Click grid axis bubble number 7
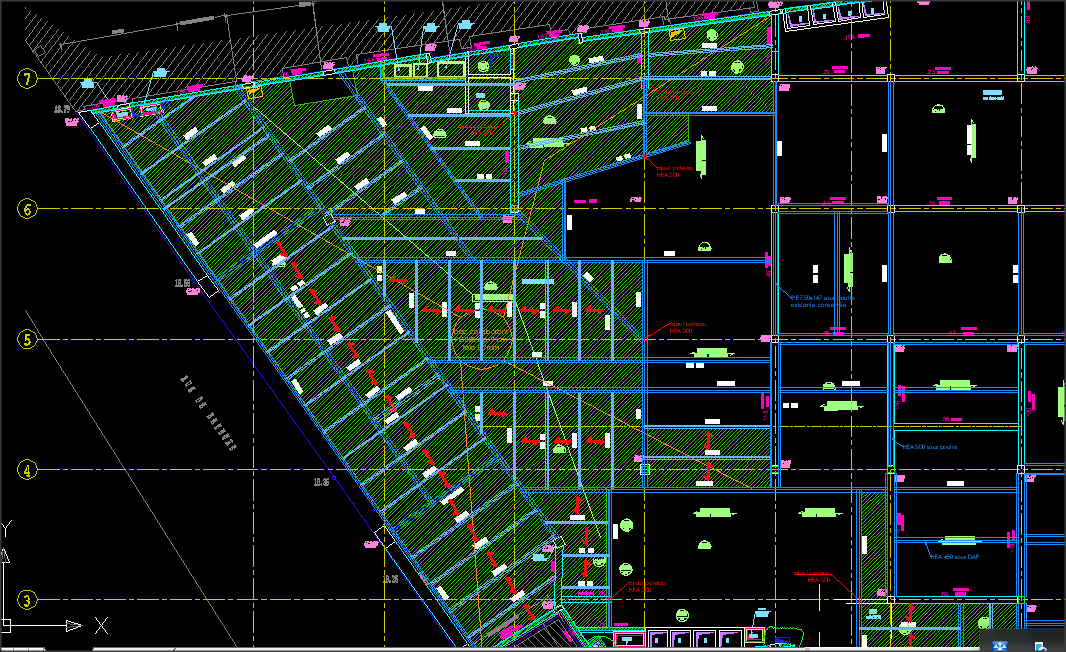Viewport: 1066px width, 652px height. pos(28,79)
